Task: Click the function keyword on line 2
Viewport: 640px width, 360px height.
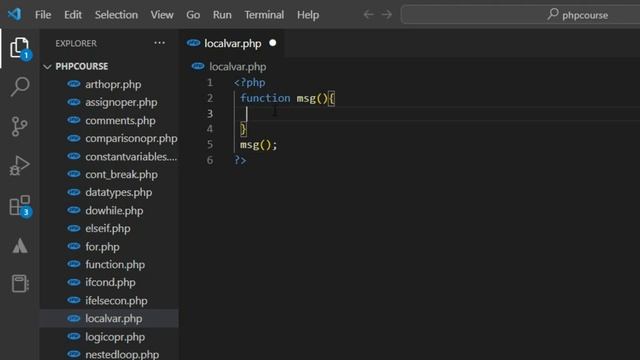Action: click(265, 98)
